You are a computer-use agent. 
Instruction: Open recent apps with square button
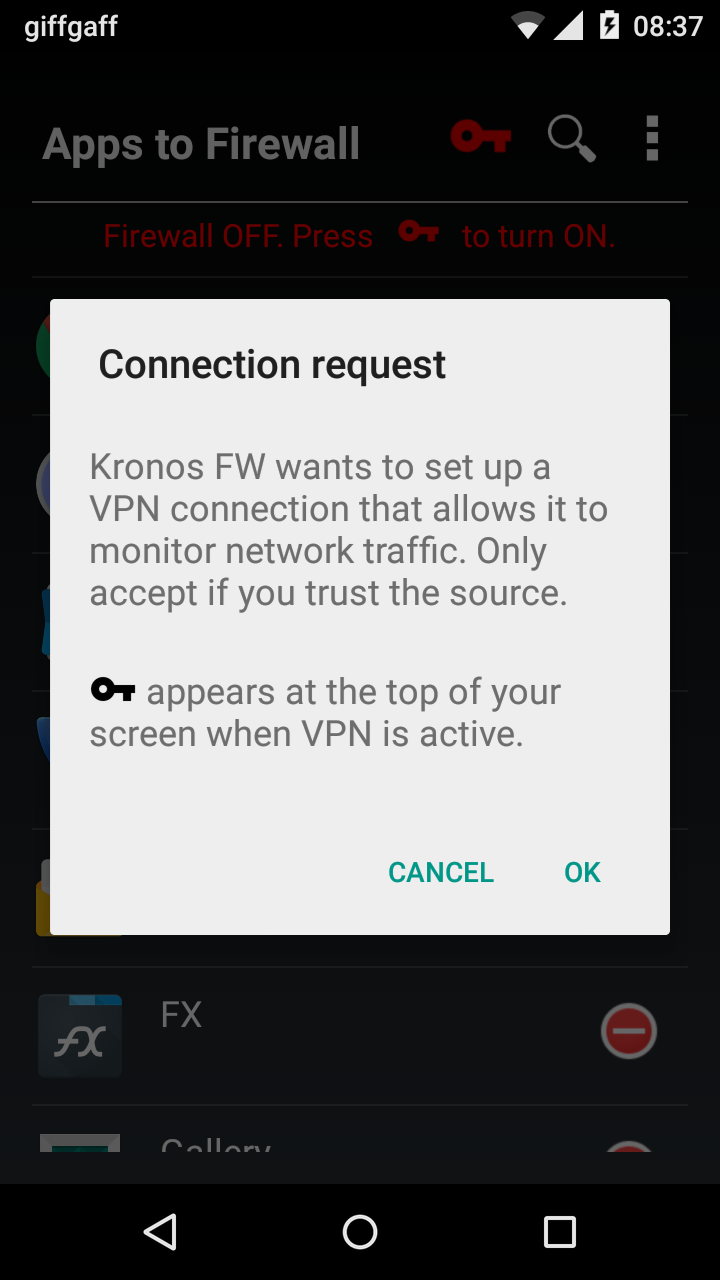(560, 1232)
